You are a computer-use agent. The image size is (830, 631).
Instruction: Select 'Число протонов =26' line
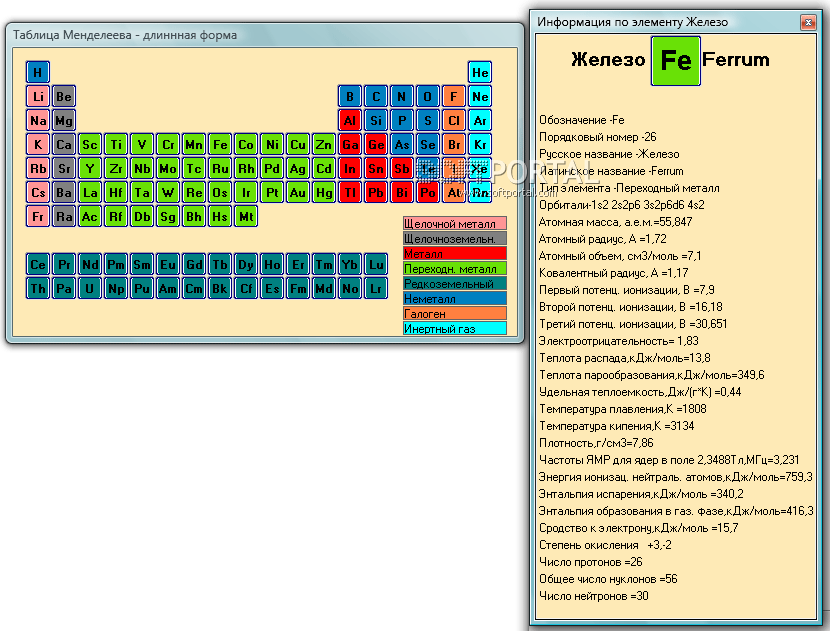pyautogui.click(x=591, y=562)
